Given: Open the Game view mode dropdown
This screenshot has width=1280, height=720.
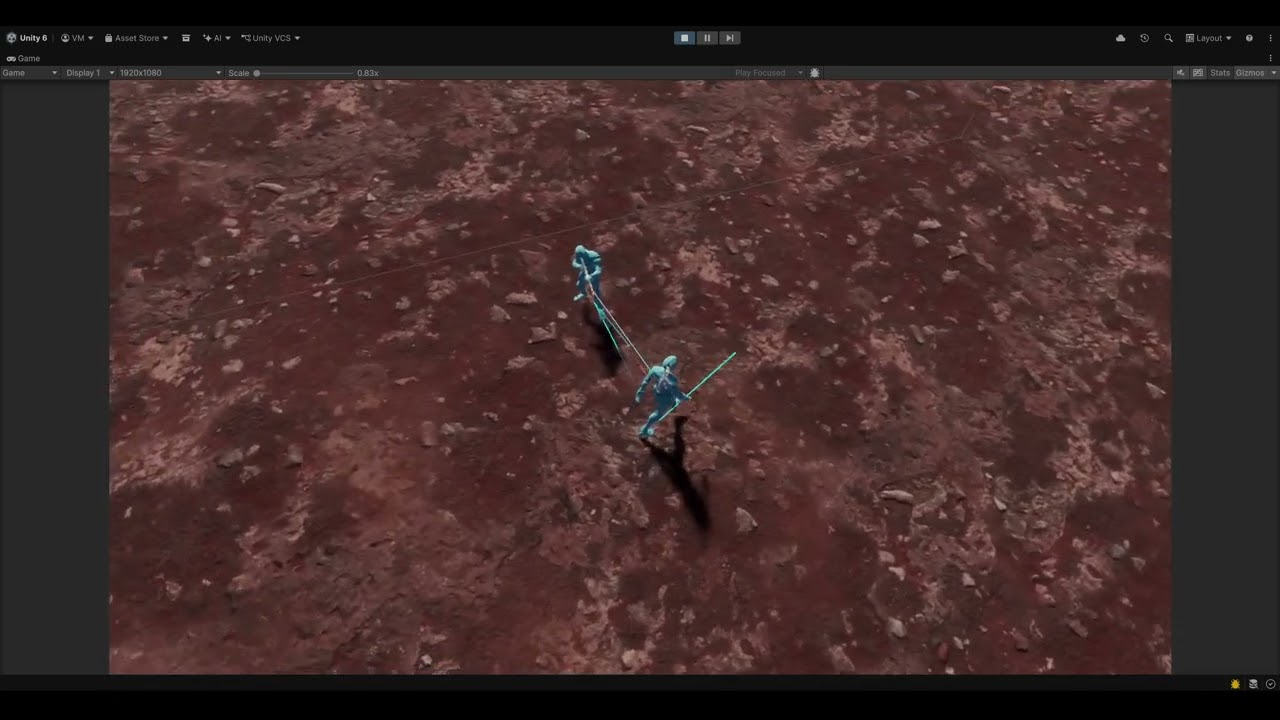Looking at the screenshot, I should point(30,73).
